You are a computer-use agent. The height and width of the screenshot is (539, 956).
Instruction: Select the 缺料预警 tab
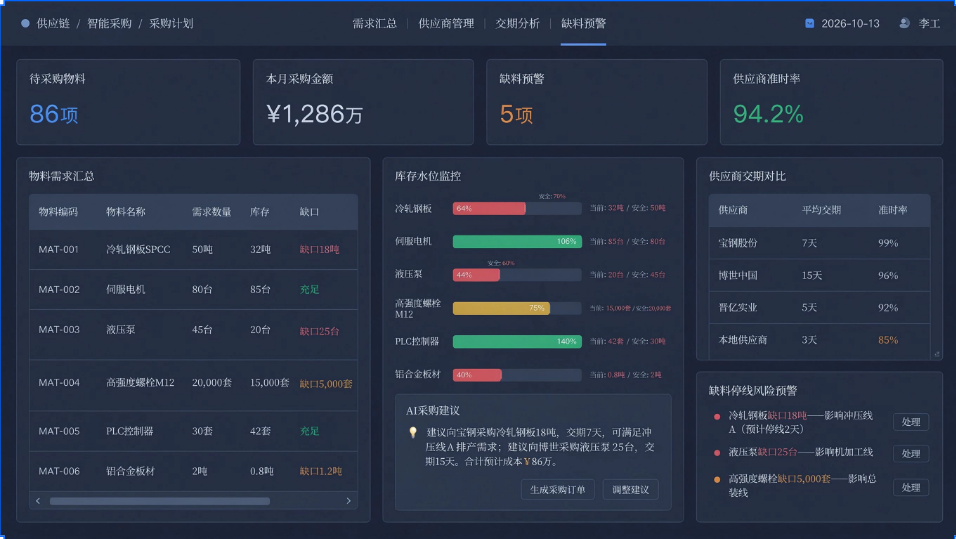click(x=583, y=23)
